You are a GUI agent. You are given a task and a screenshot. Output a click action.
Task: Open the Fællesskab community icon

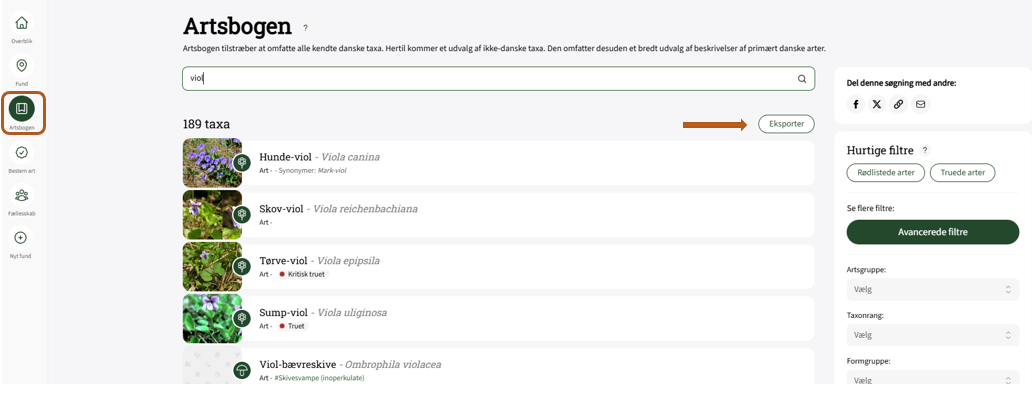pos(21,195)
